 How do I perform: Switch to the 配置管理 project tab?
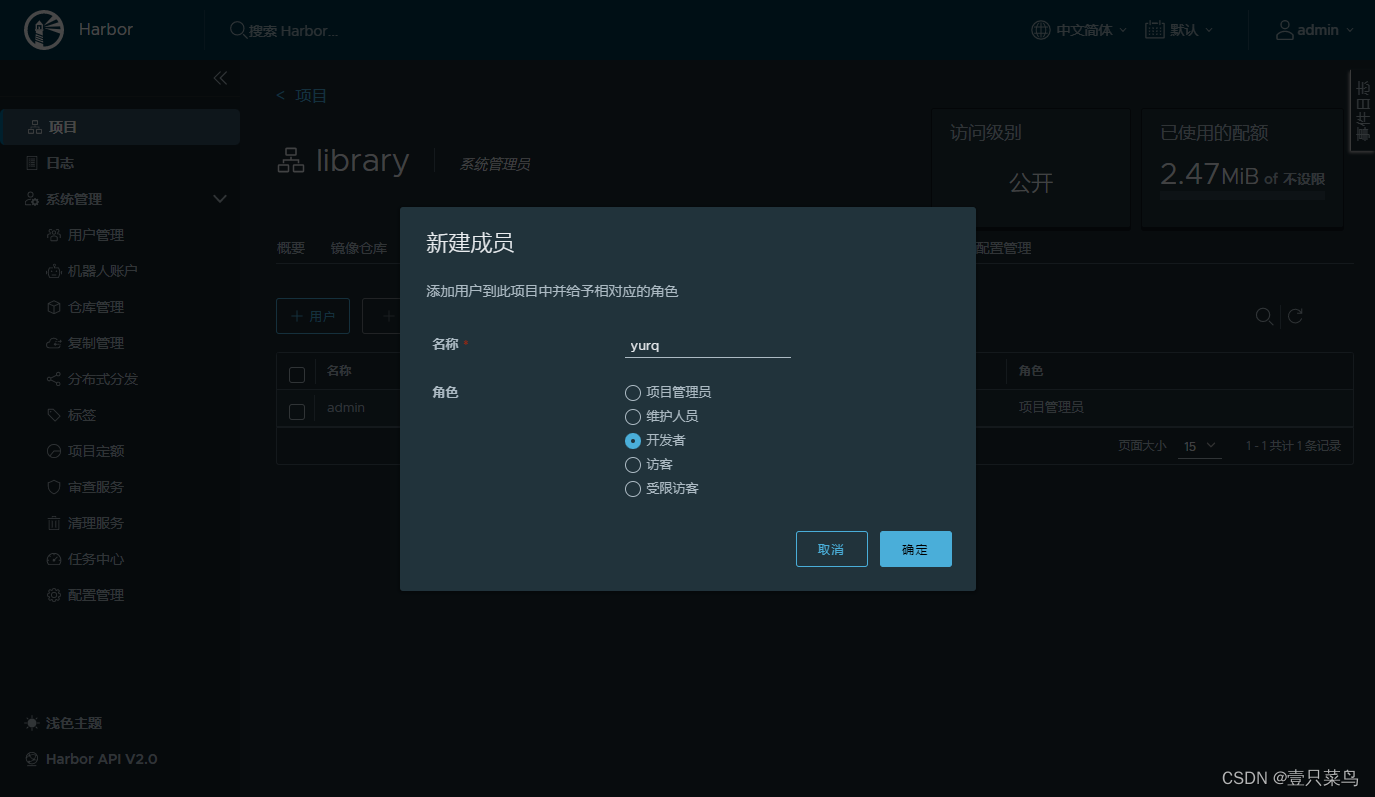coord(1003,248)
